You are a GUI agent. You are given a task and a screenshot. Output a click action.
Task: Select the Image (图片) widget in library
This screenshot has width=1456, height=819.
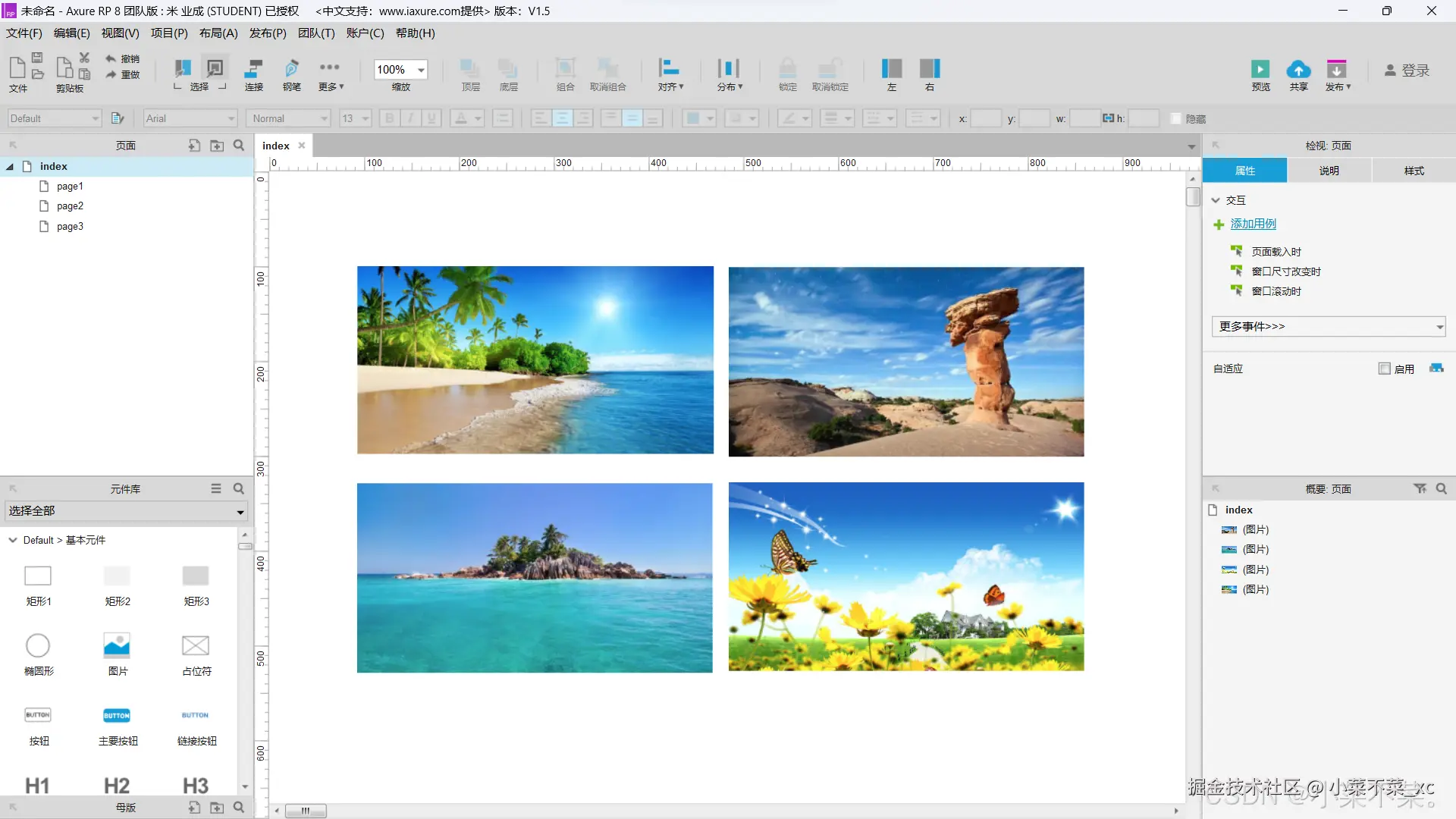click(x=117, y=646)
